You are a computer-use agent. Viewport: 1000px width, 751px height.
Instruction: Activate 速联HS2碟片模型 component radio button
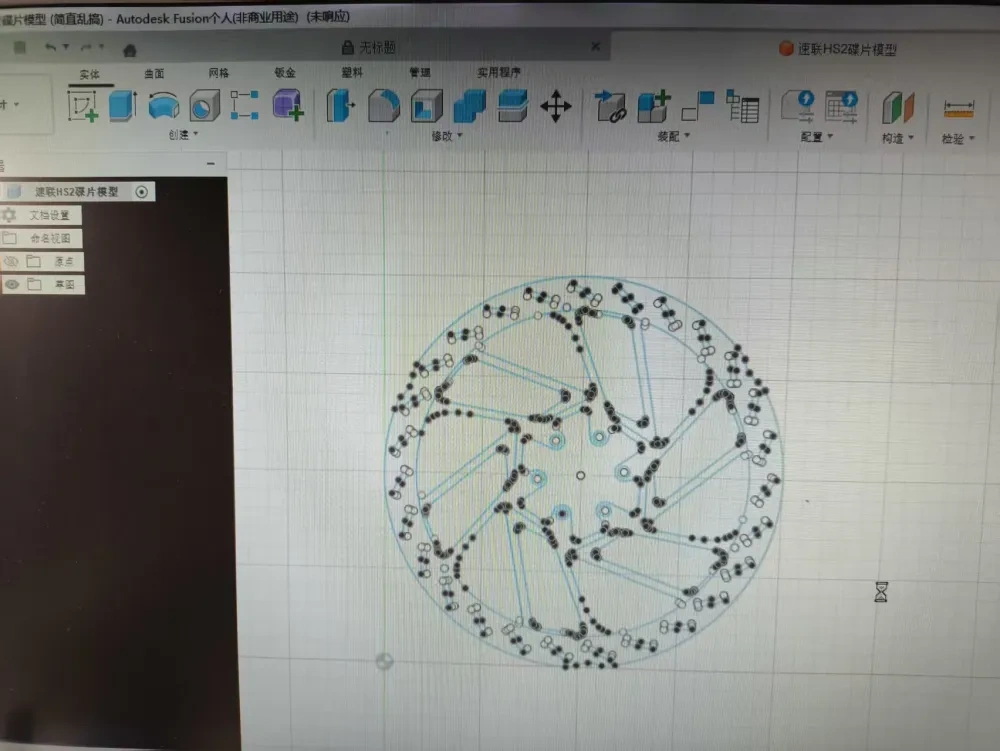(142, 192)
